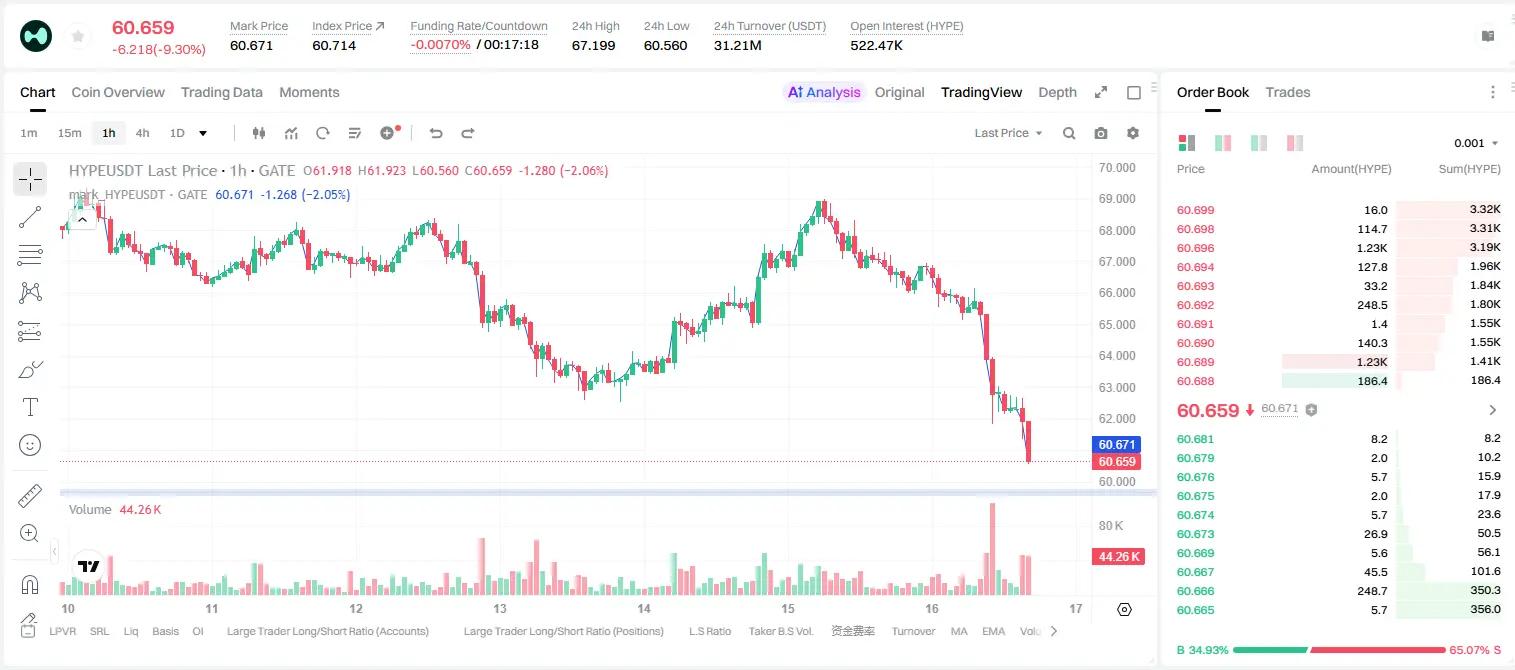Open the 0.001 price precision dropdown

[x=1476, y=143]
